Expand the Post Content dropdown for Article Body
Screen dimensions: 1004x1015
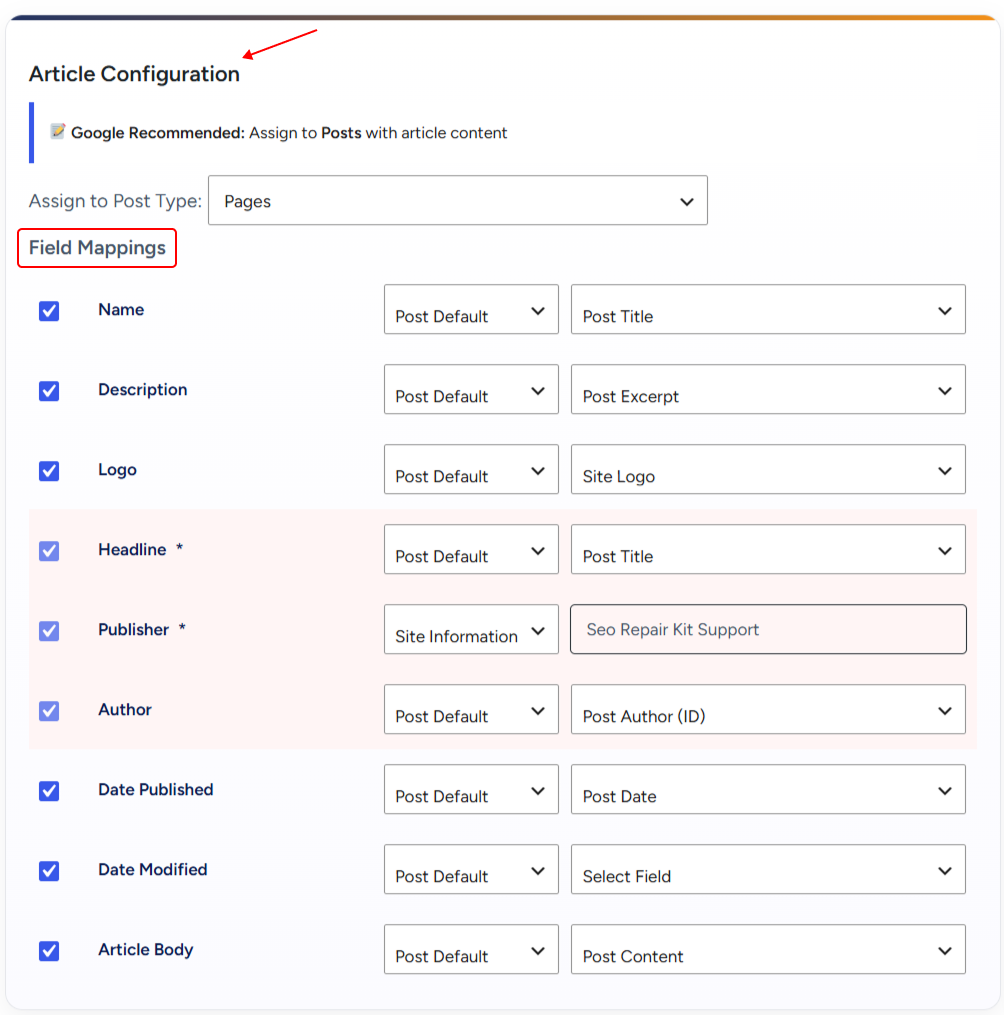(768, 950)
